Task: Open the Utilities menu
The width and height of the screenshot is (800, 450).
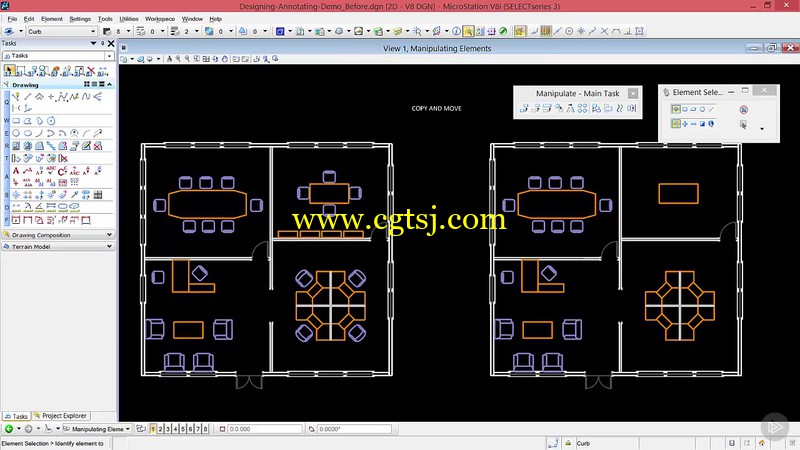Action: (x=129, y=19)
